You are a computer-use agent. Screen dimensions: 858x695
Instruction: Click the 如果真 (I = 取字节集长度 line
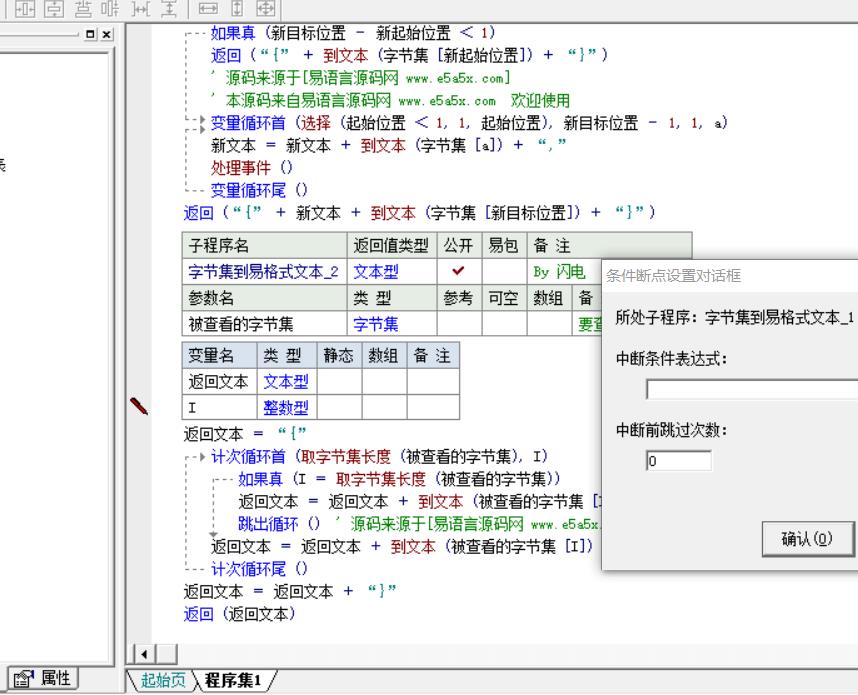[x=399, y=479]
